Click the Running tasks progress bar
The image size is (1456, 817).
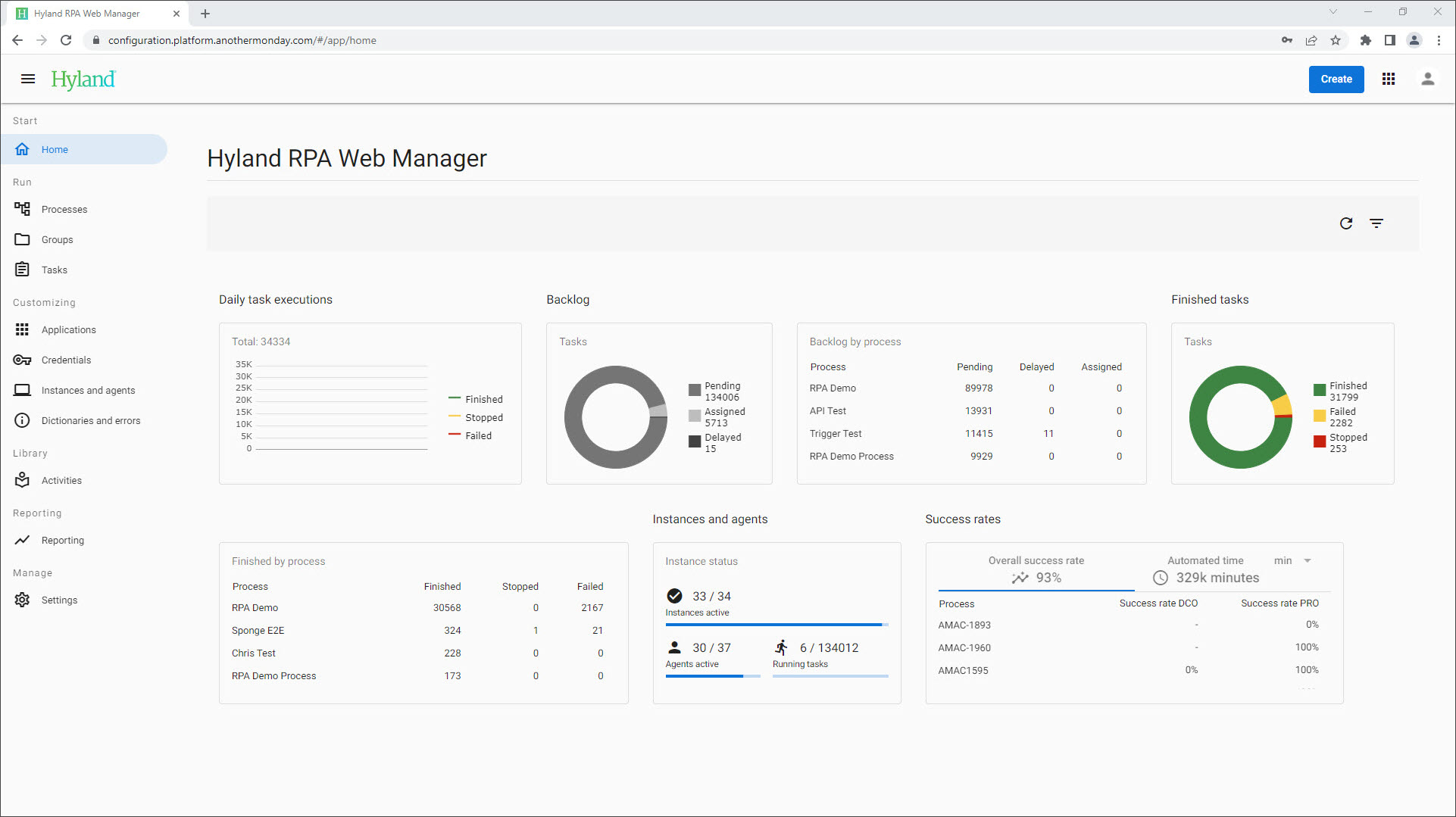point(830,676)
